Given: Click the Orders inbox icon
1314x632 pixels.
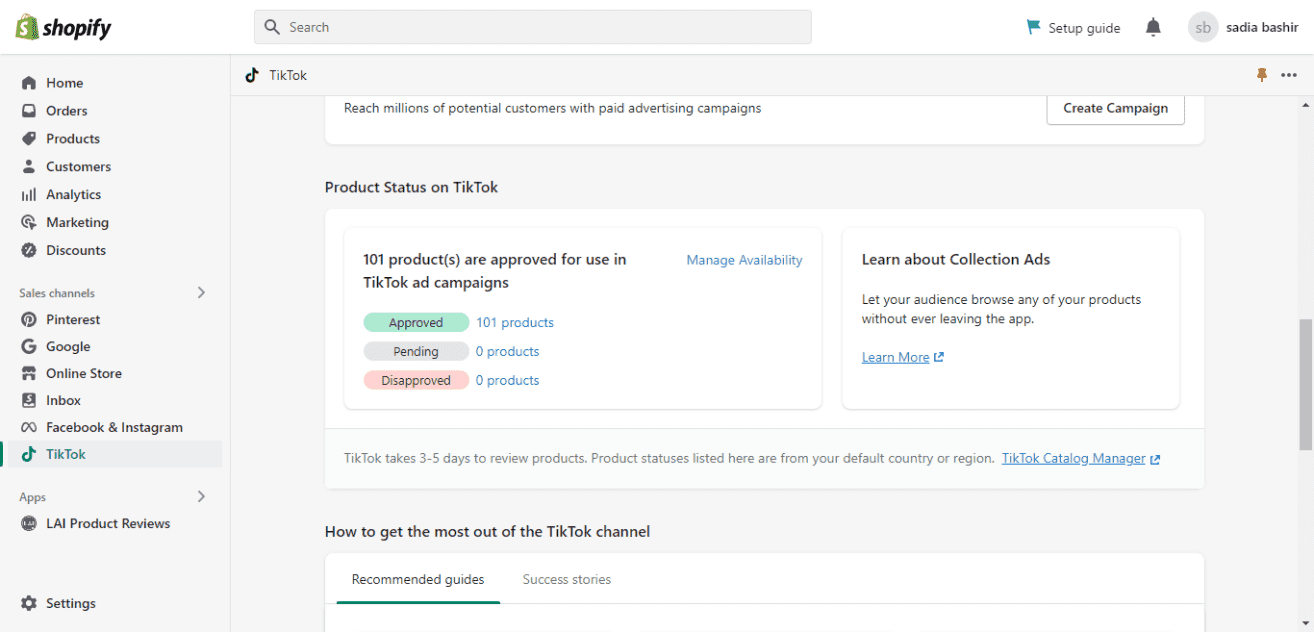Looking at the screenshot, I should (x=29, y=111).
